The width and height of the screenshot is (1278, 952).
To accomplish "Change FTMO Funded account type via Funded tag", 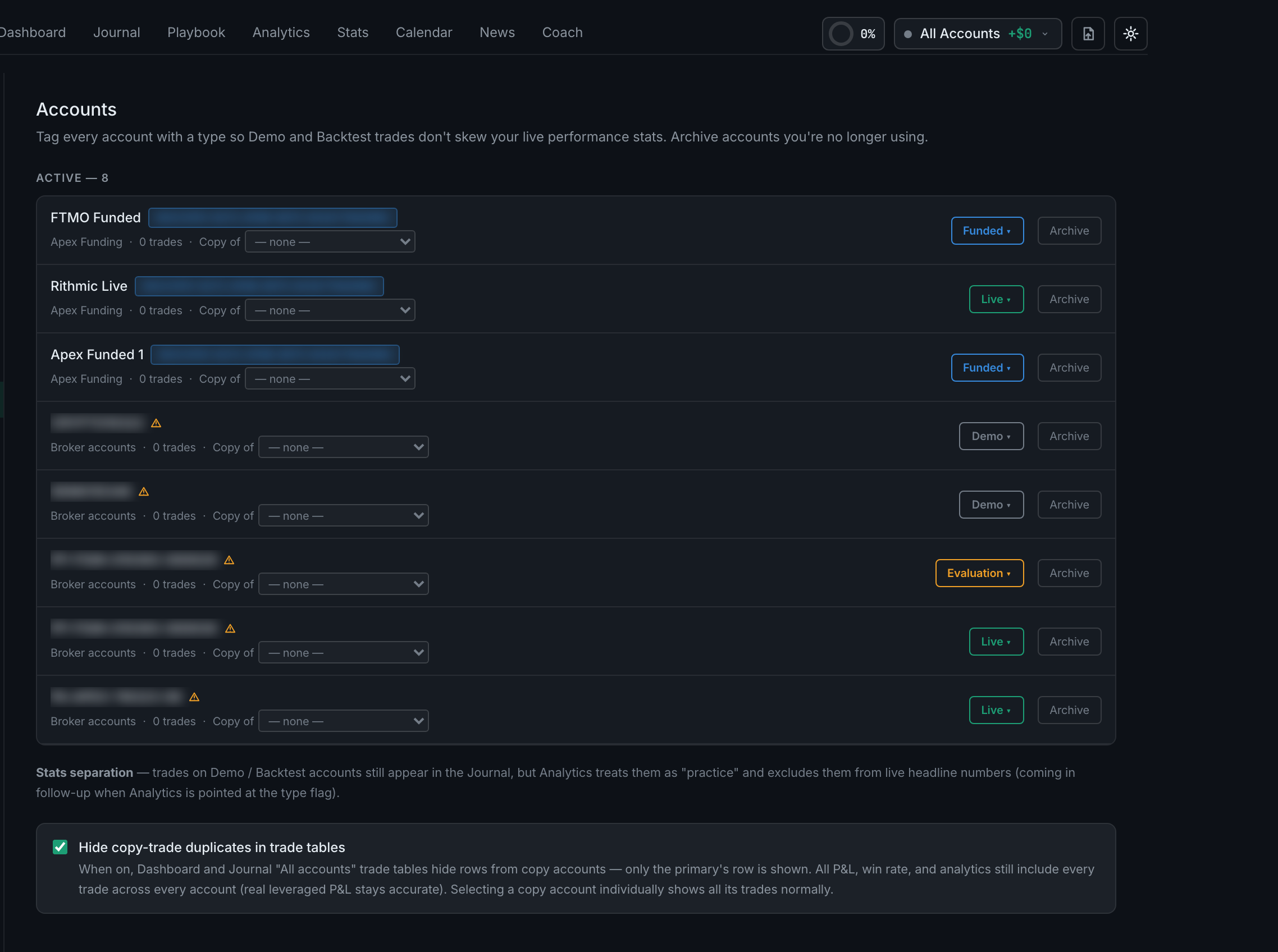I will (x=987, y=231).
